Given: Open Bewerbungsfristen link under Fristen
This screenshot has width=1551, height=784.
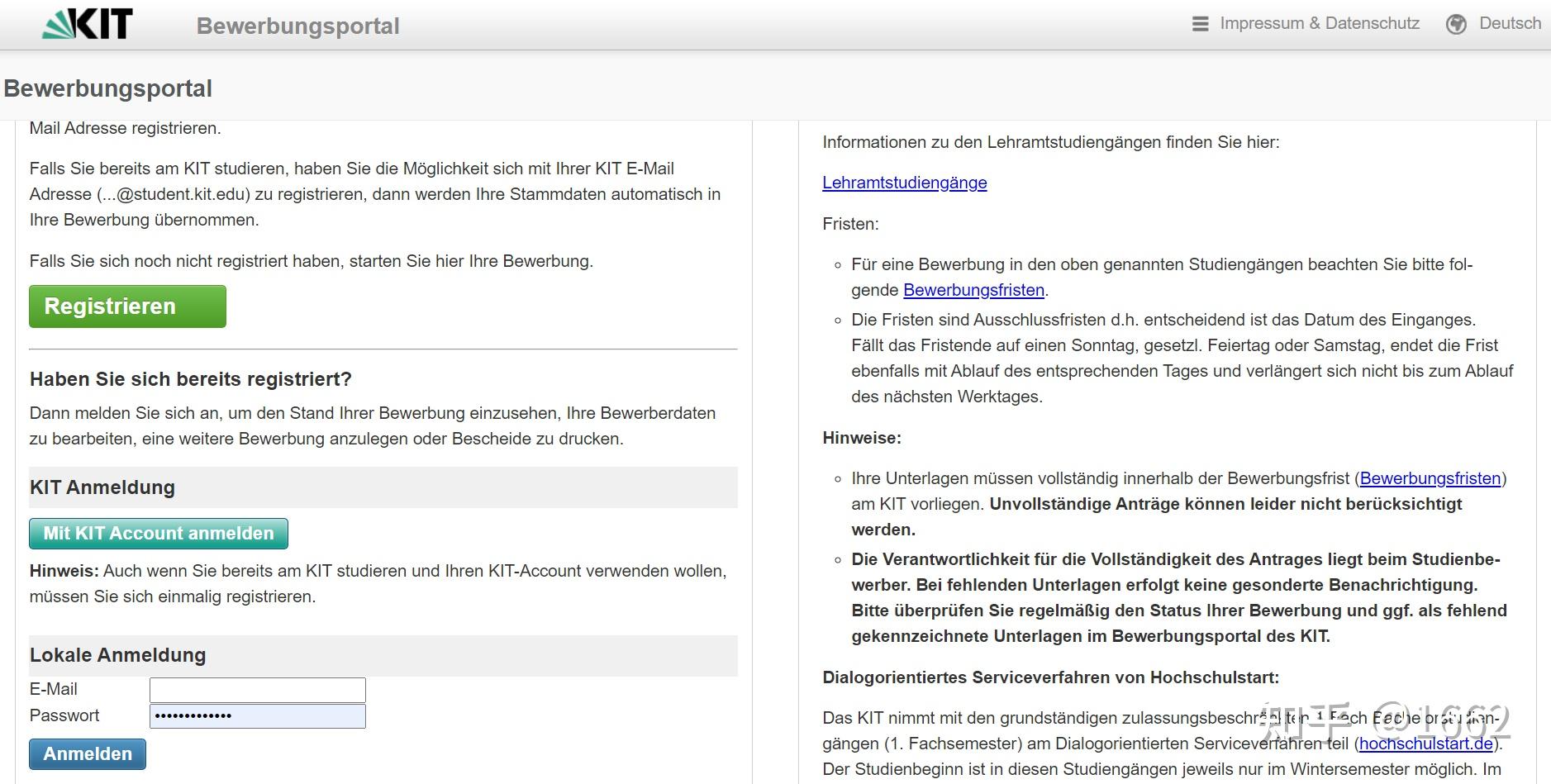Looking at the screenshot, I should pyautogui.click(x=973, y=290).
